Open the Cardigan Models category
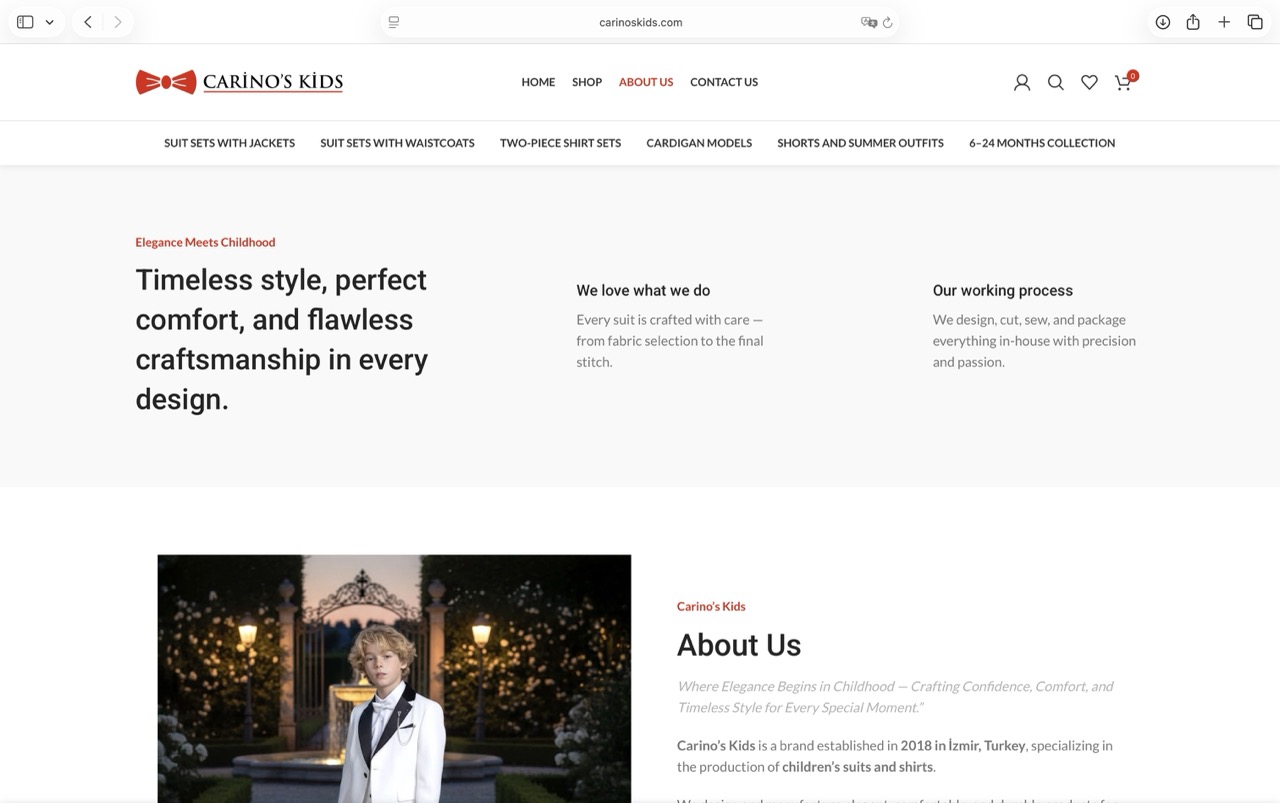This screenshot has height=803, width=1280. point(698,143)
